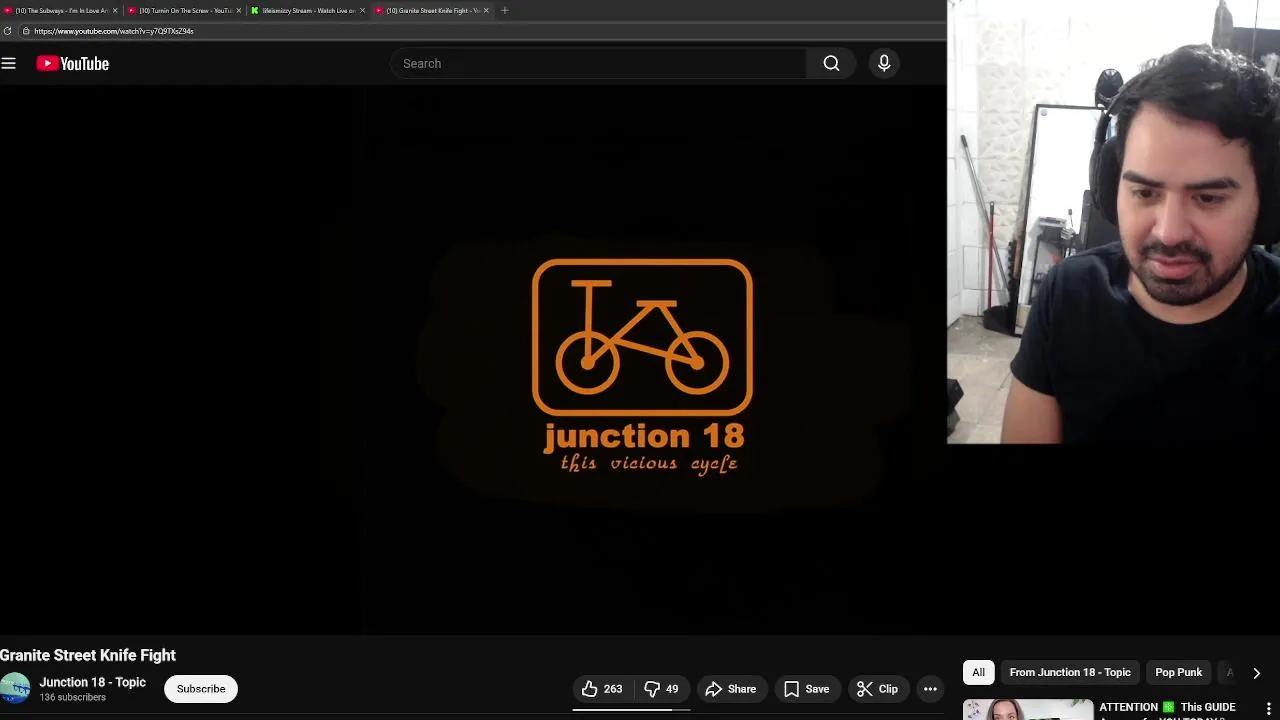Viewport: 1280px width, 720px height.
Task: Like the video with thumbs up
Action: click(x=602, y=689)
